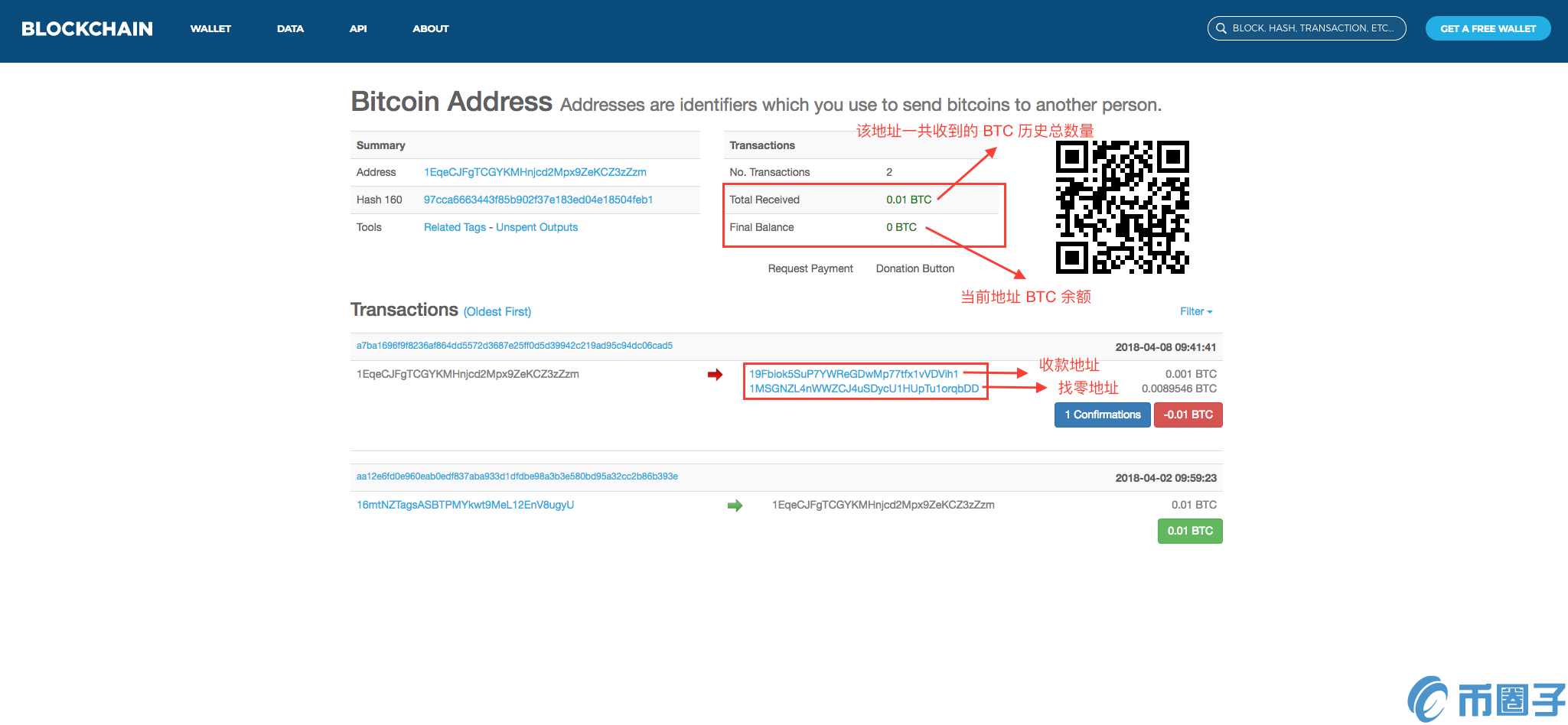The image size is (1568, 725).
Task: Focus the block/hash/transaction search field
Action: coord(1306,28)
